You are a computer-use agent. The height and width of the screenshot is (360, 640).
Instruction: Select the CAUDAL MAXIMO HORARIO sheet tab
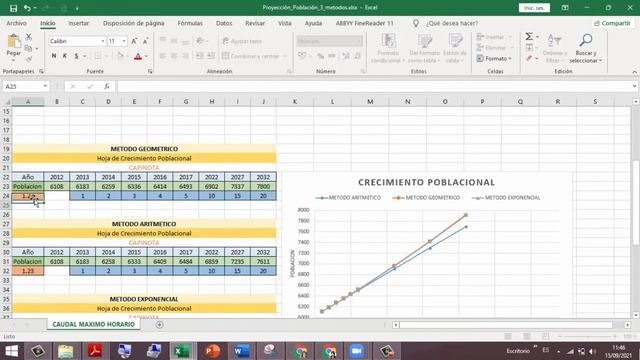click(x=93, y=324)
